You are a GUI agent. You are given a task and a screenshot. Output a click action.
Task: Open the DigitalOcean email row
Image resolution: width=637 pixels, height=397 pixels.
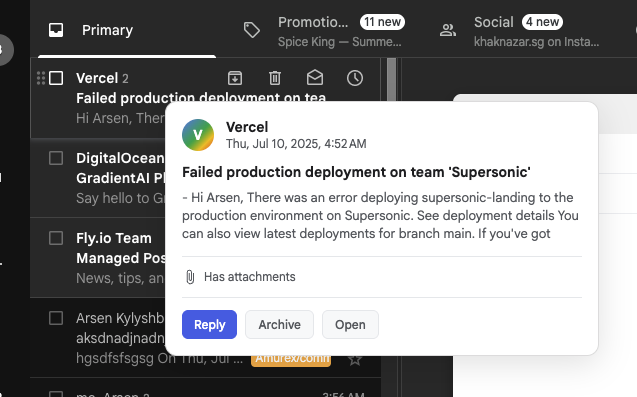(98, 178)
